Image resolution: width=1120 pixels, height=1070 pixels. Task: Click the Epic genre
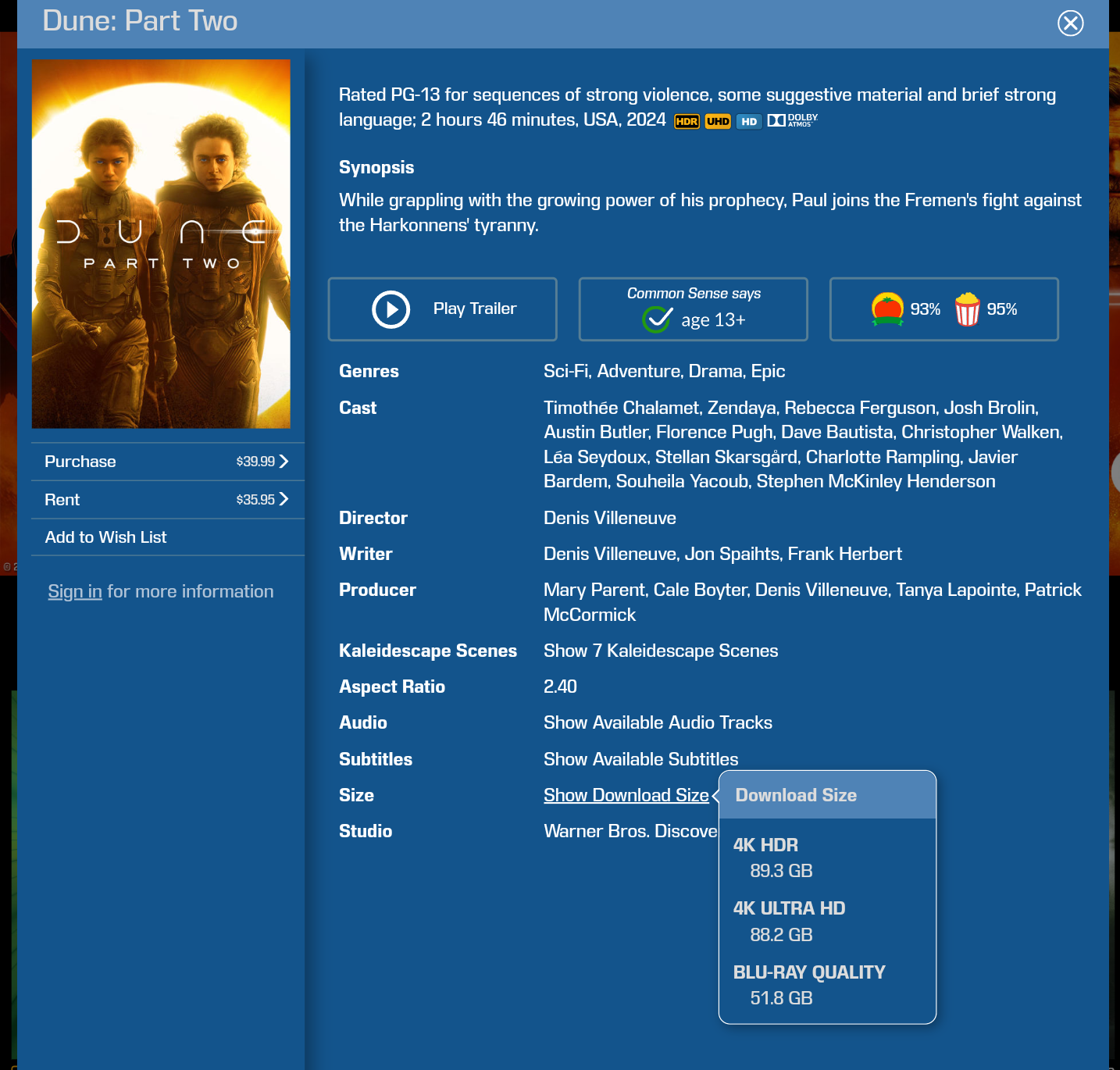[x=768, y=371]
